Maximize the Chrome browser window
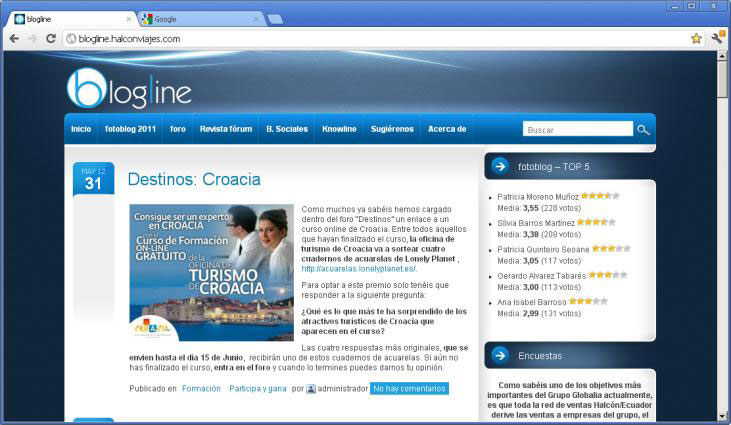The height and width of the screenshot is (425, 731). [x=692, y=6]
